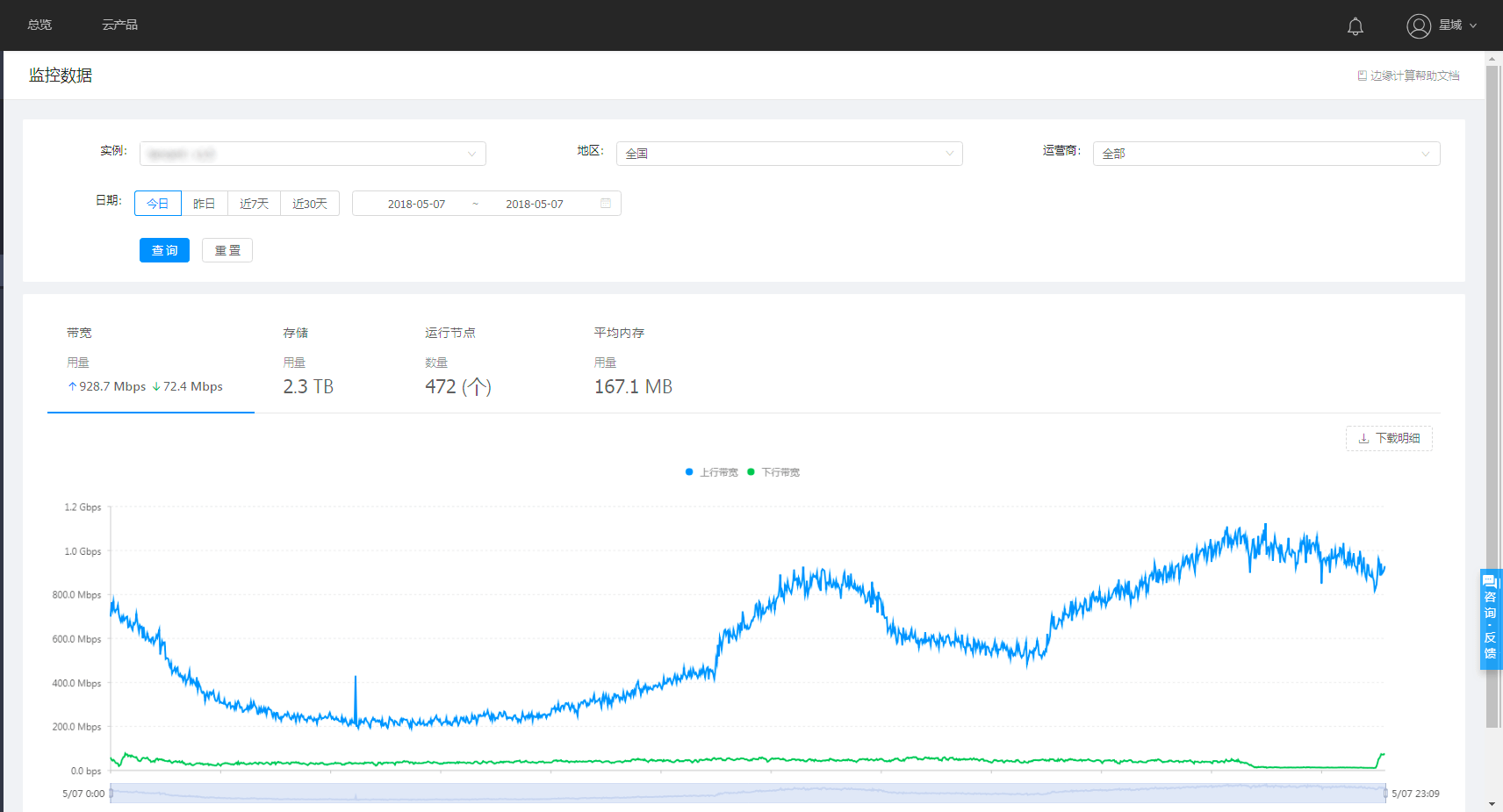
Task: Click the 重置 reset button
Action: pyautogui.click(x=227, y=250)
